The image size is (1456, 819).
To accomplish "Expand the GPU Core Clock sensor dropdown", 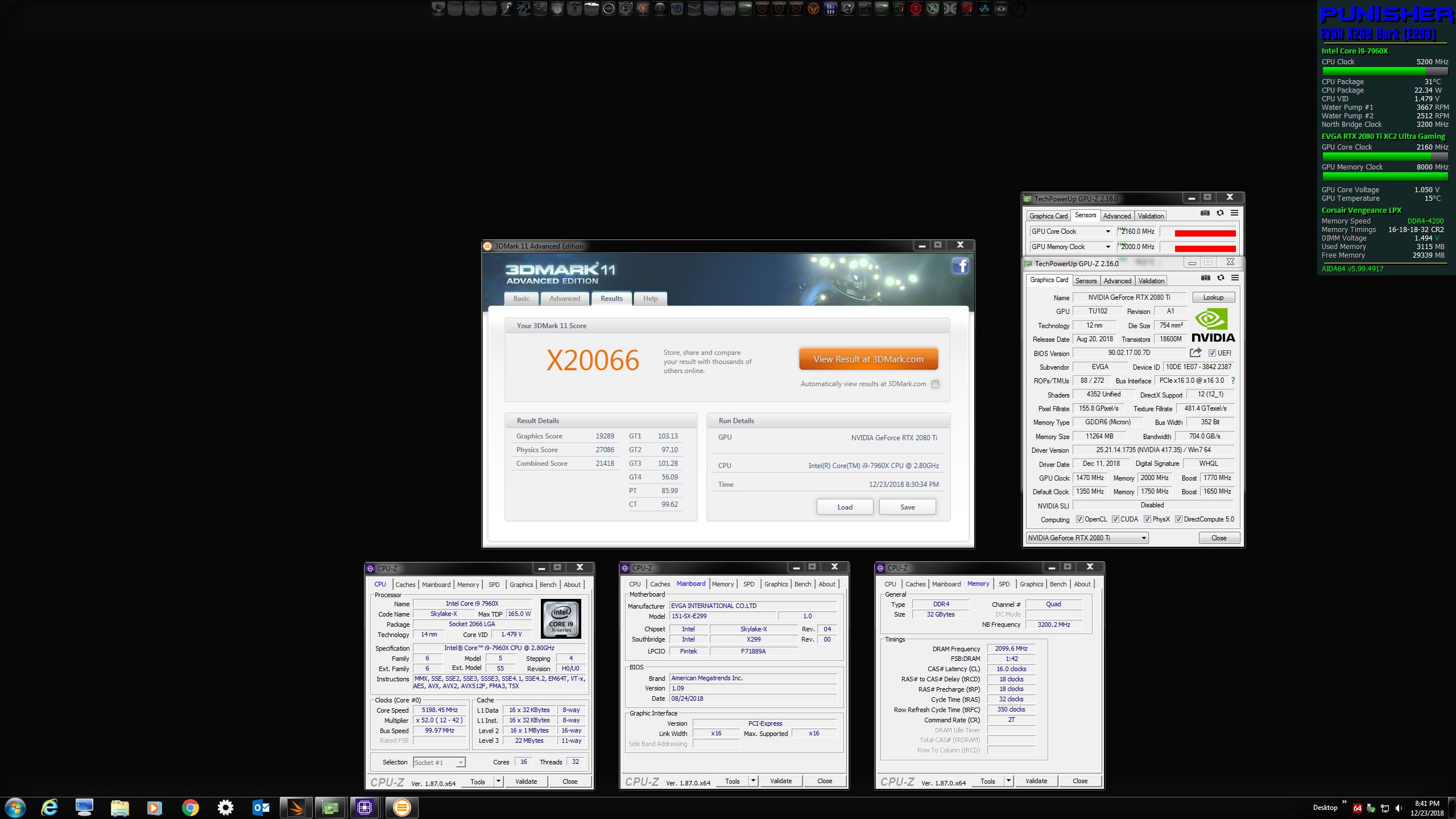I will [1107, 231].
